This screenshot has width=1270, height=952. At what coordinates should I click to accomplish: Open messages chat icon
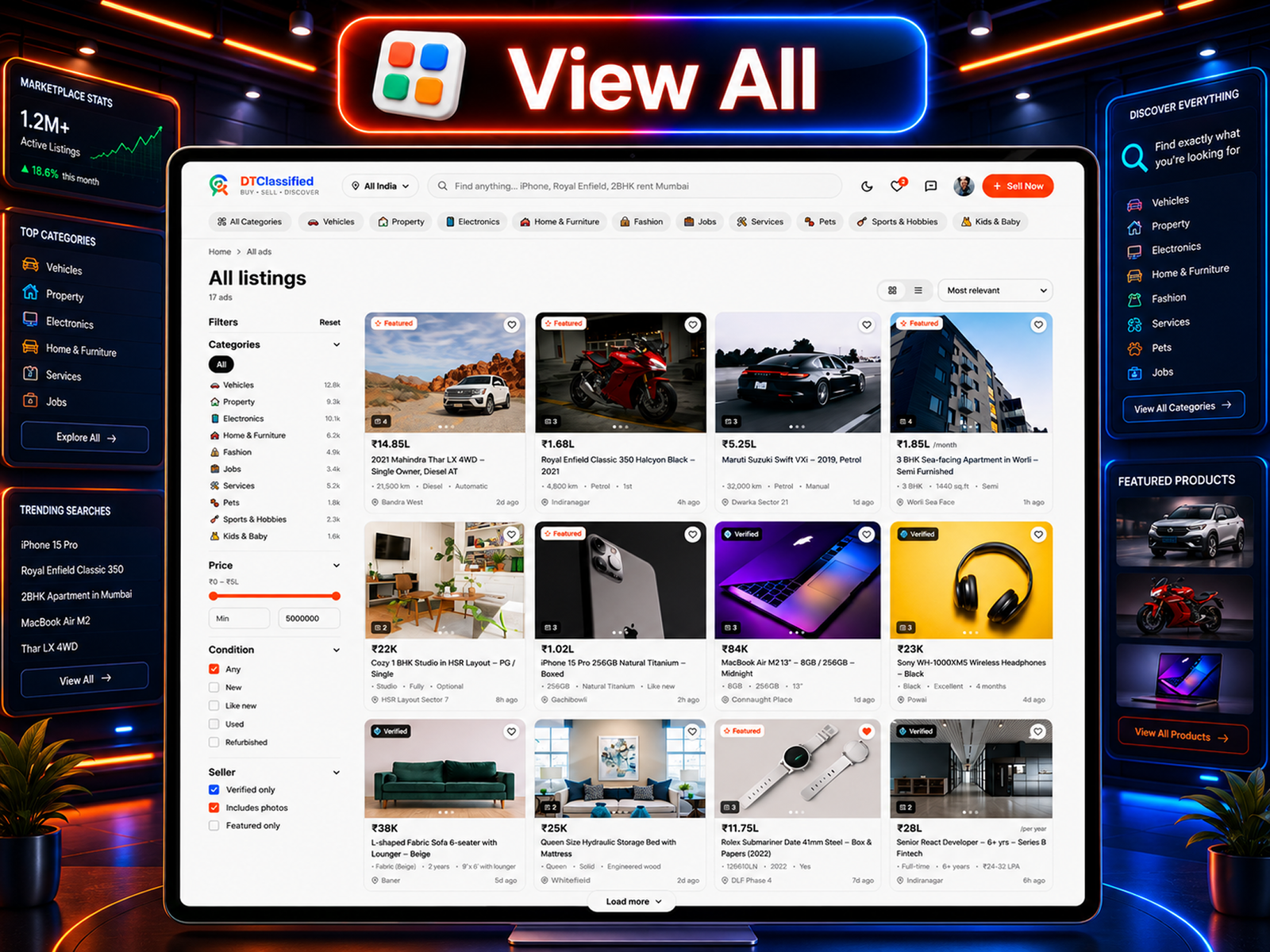pos(930,186)
